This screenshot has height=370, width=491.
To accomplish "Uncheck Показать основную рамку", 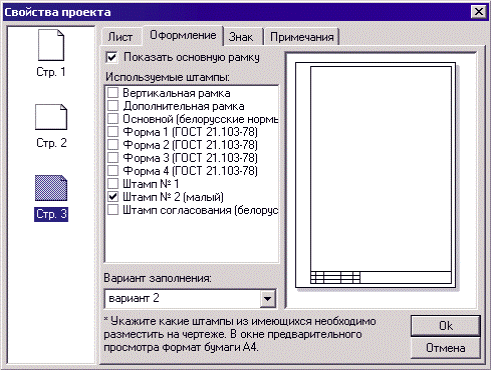I will point(112,57).
